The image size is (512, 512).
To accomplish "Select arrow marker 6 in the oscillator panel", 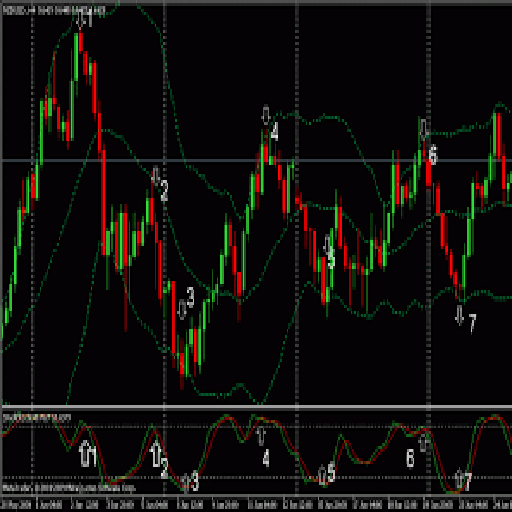I will [x=423, y=443].
